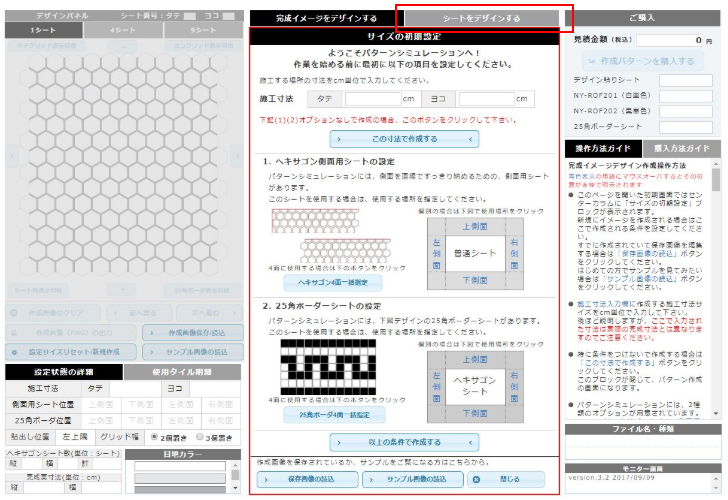Click the この寸法で作成する button
Screen dimensions: 728x500
pyautogui.click(x=404, y=139)
